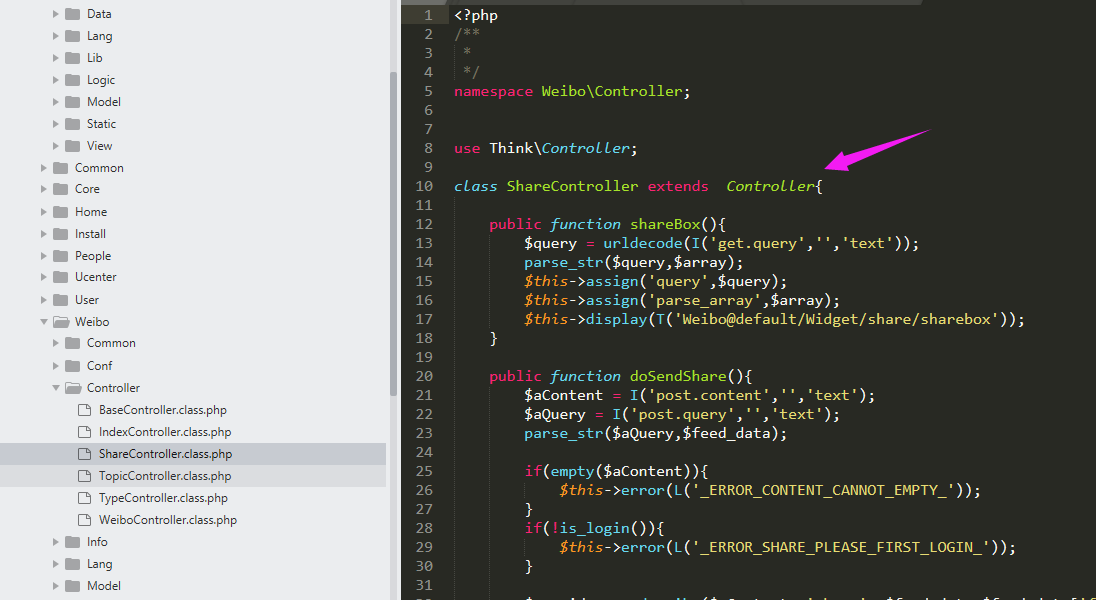Expand the Info folder arrow
Viewport: 1096px width, 600px height.
point(56,542)
